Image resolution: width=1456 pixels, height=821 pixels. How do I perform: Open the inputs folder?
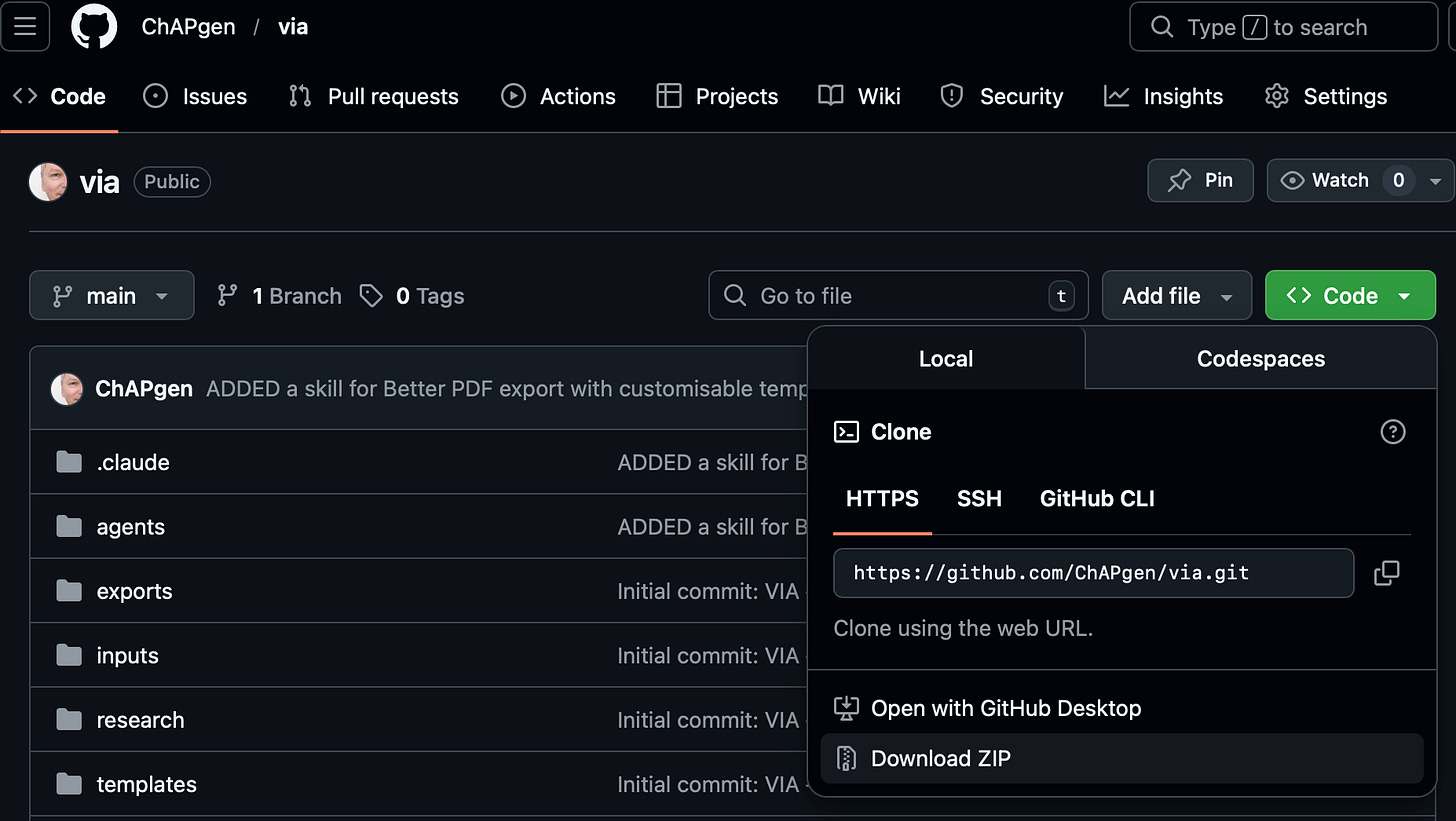(x=127, y=655)
